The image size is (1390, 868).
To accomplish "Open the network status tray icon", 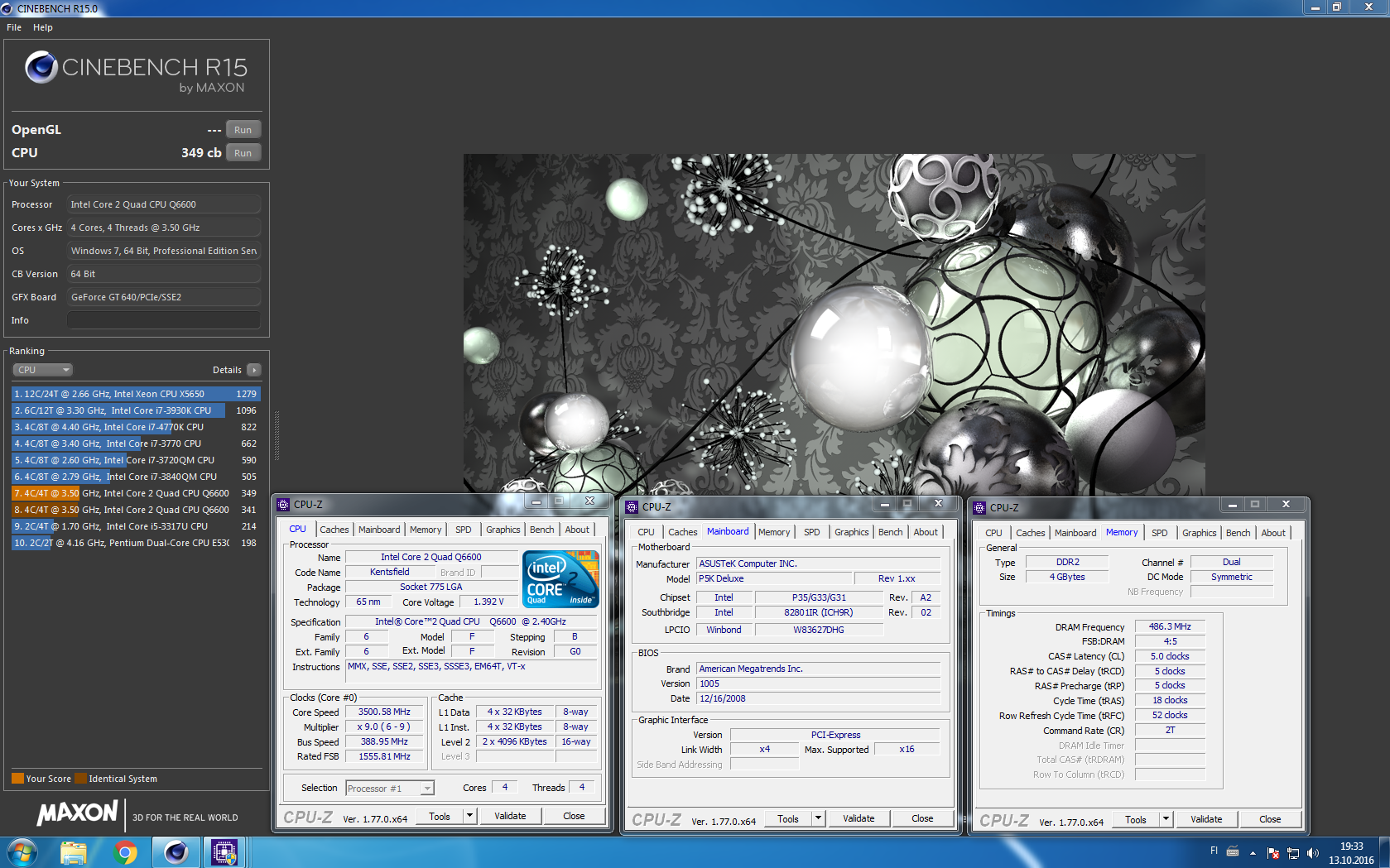I will pyautogui.click(x=1293, y=853).
